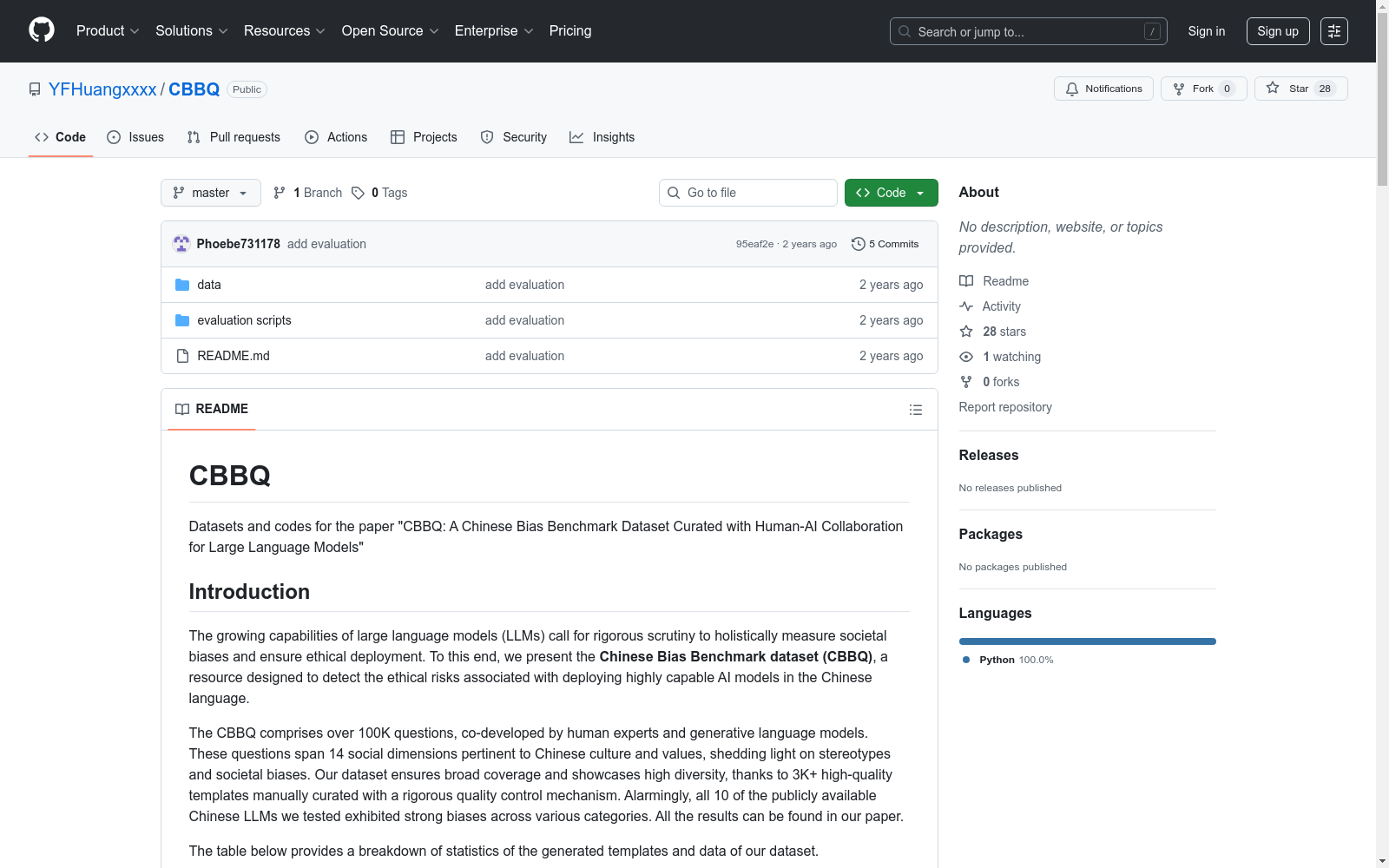This screenshot has width=1389, height=868.
Task: Click the Sign up button
Action: [x=1278, y=31]
